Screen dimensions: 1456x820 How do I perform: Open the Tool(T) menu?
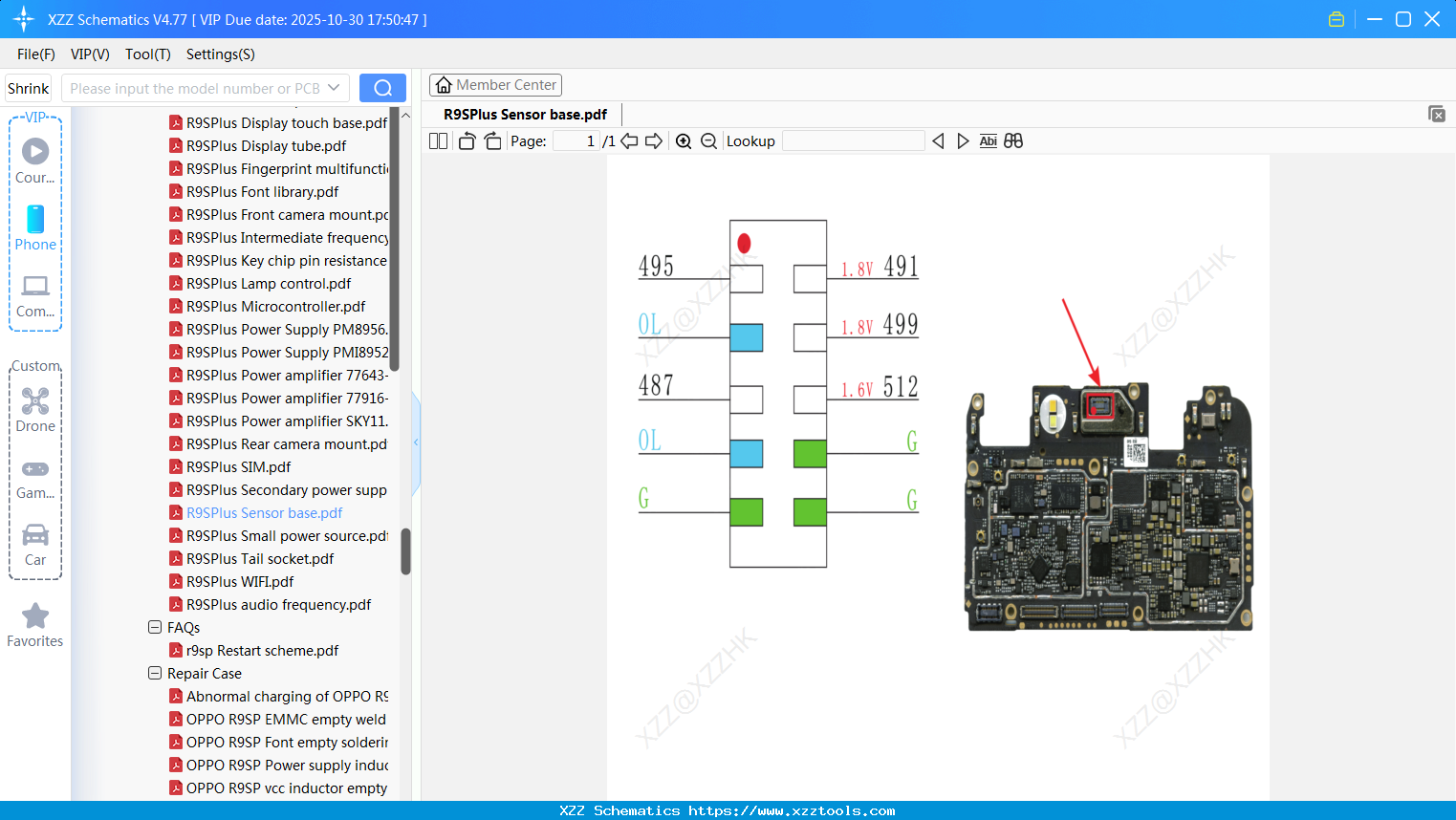coord(147,54)
